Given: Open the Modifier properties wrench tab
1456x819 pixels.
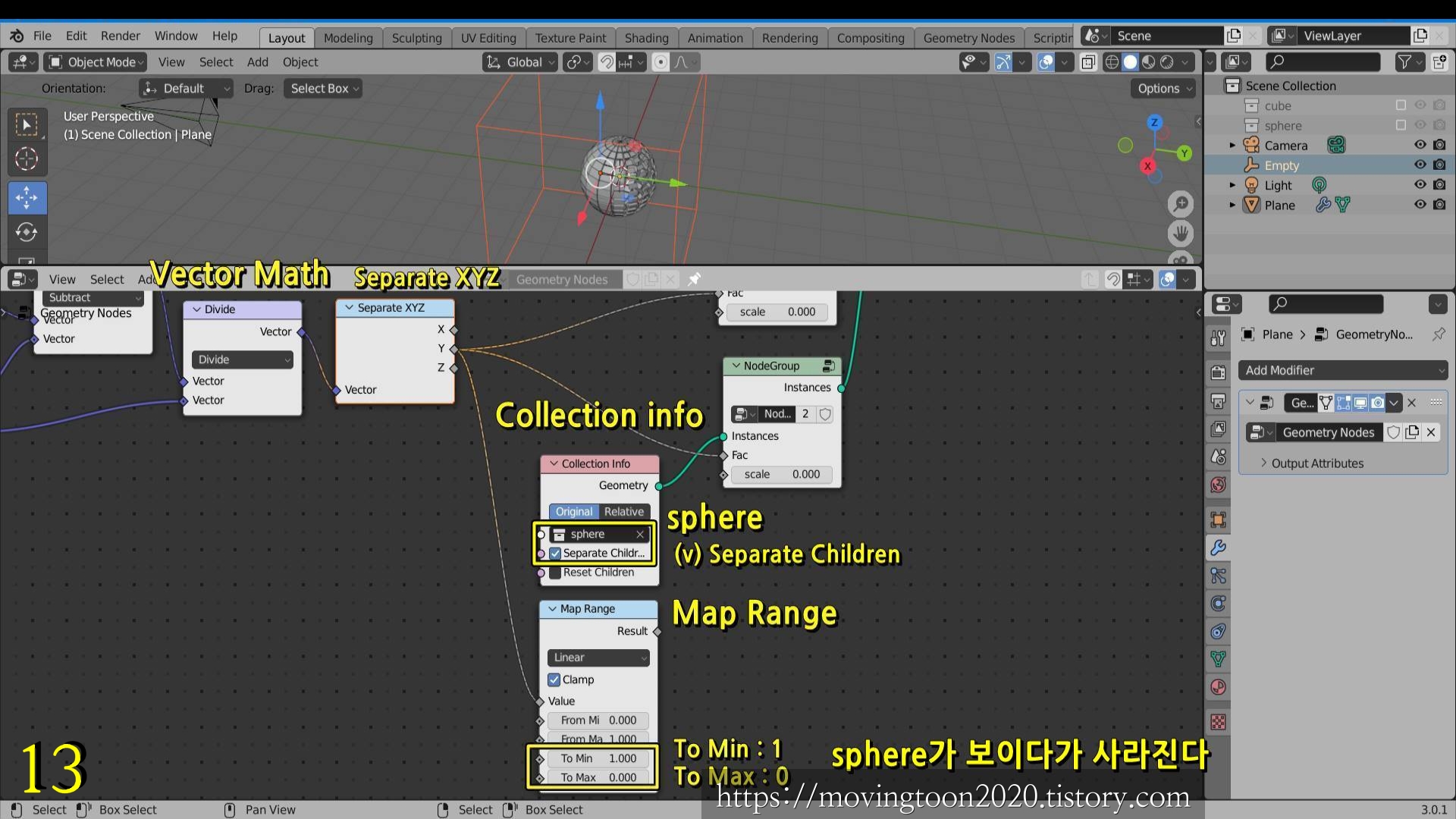Looking at the screenshot, I should 1219,548.
